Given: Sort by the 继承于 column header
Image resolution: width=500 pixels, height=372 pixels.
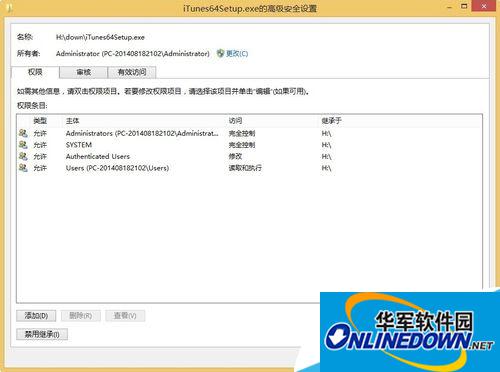Looking at the screenshot, I should (x=331, y=121).
